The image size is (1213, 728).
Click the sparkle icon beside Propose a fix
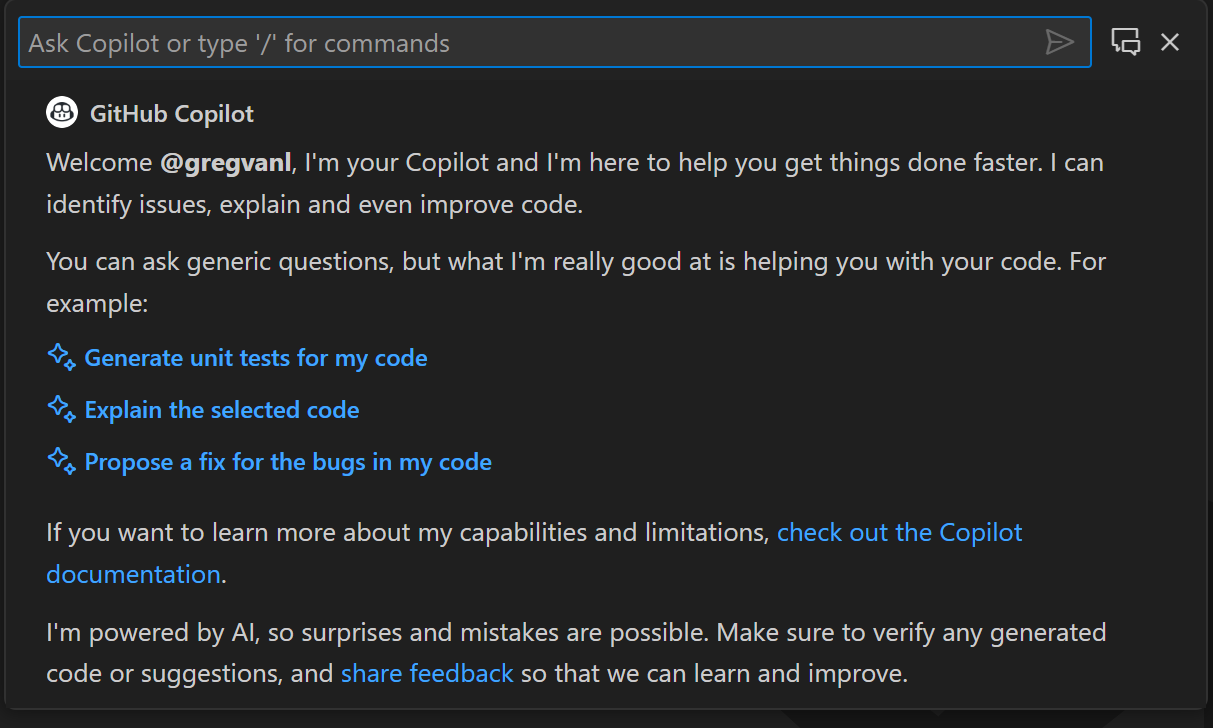coord(60,461)
